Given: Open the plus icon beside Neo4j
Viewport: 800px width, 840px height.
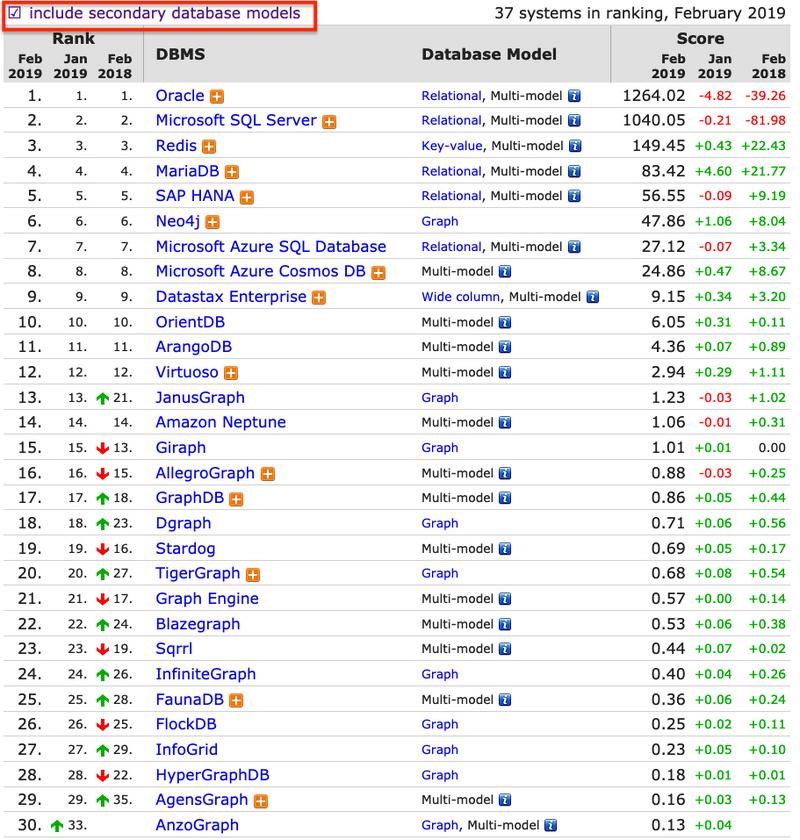Looking at the screenshot, I should 212,222.
